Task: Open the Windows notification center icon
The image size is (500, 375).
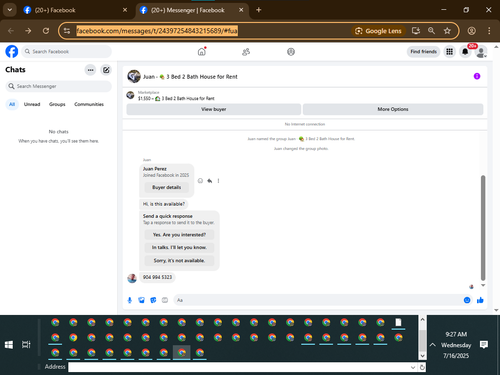Action: coord(484,345)
